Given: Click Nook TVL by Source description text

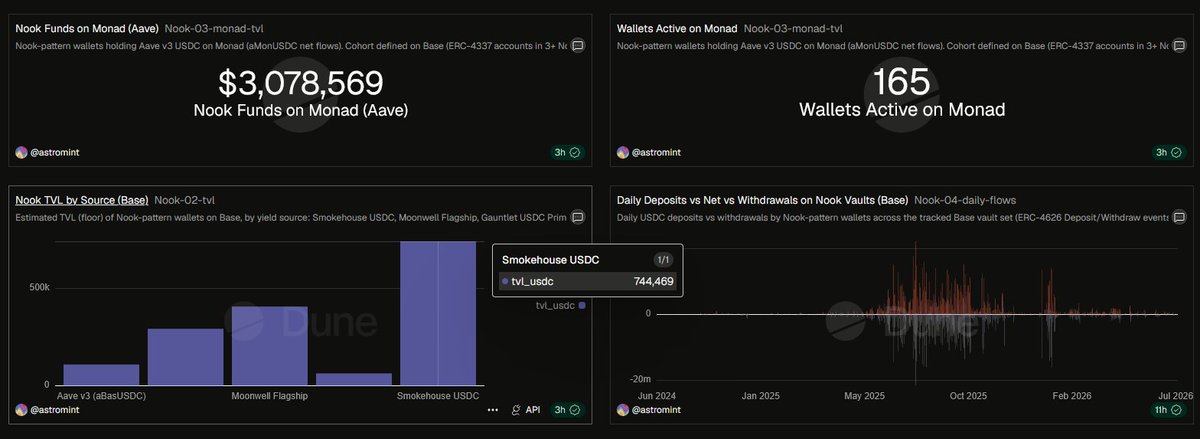Looking at the screenshot, I should click(x=290, y=216).
